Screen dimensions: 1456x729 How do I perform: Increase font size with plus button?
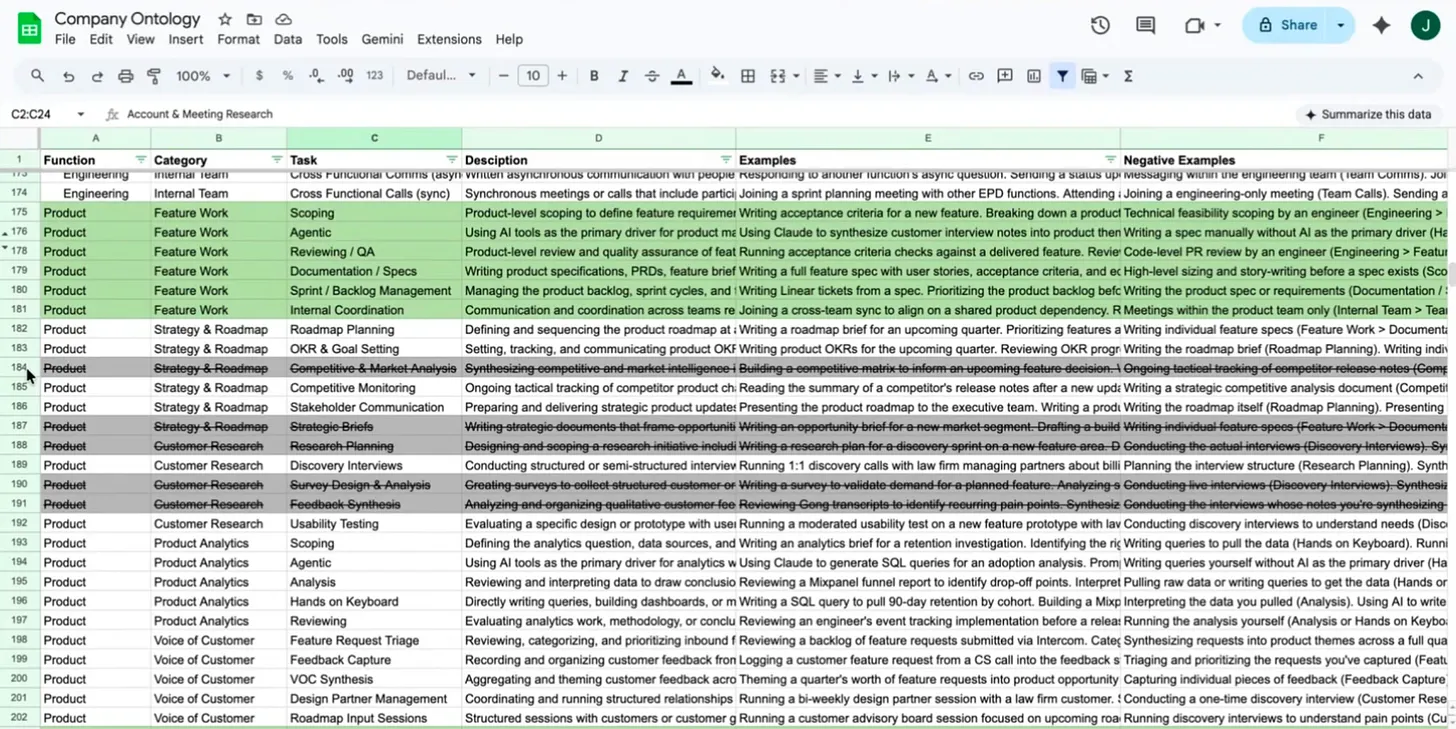[562, 76]
